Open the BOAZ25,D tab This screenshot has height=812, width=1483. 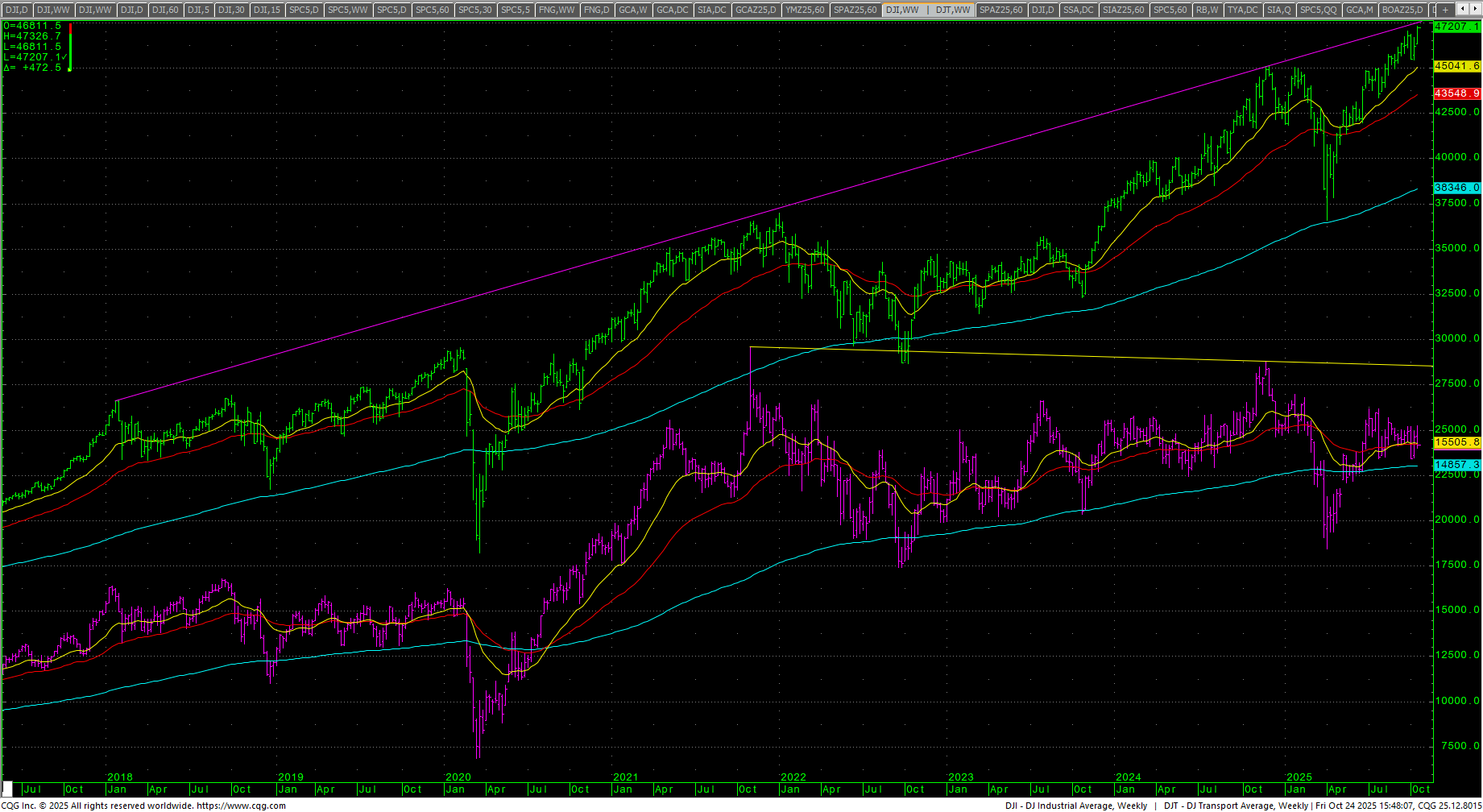coord(1402,10)
